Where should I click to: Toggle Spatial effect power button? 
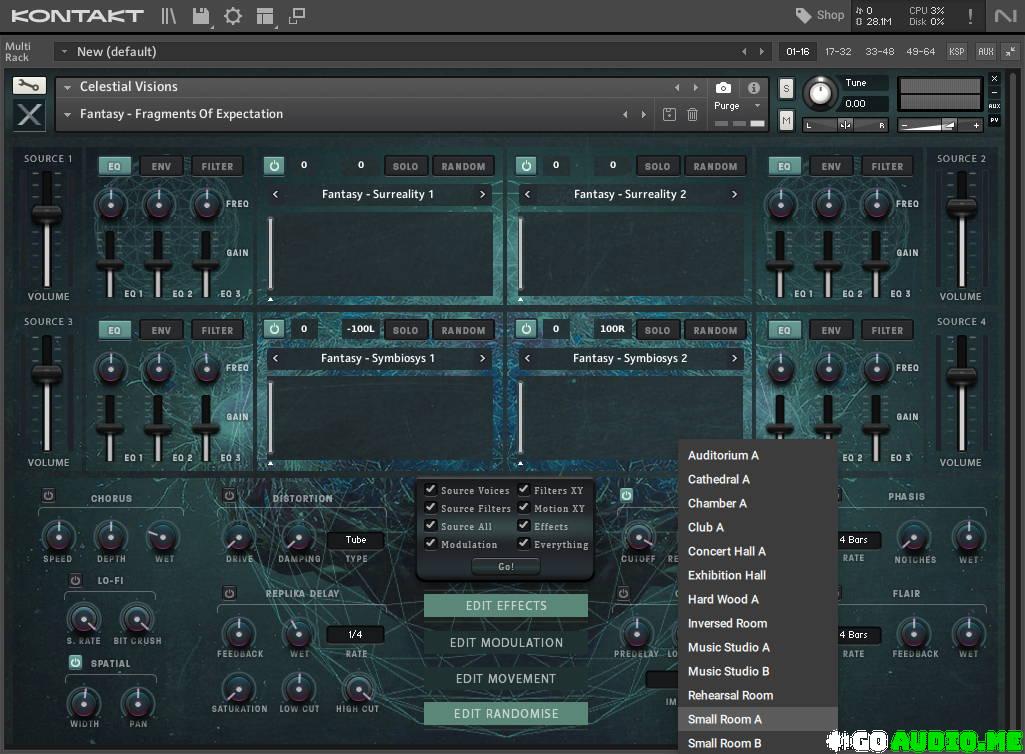coord(75,663)
